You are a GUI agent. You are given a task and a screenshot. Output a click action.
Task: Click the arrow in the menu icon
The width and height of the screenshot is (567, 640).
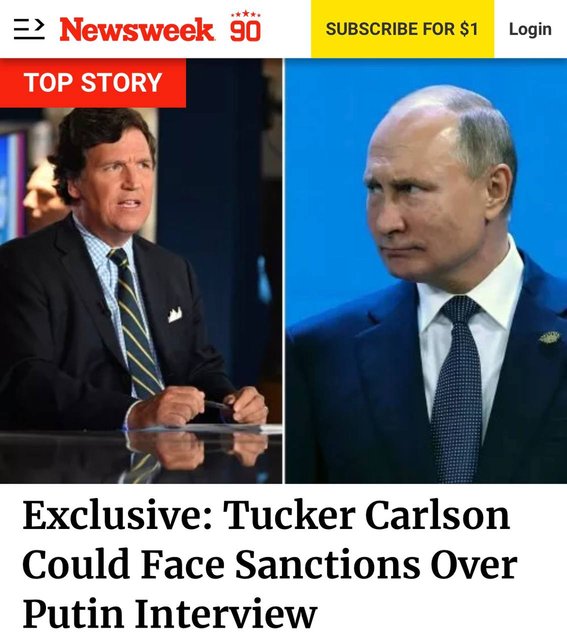tap(39, 25)
